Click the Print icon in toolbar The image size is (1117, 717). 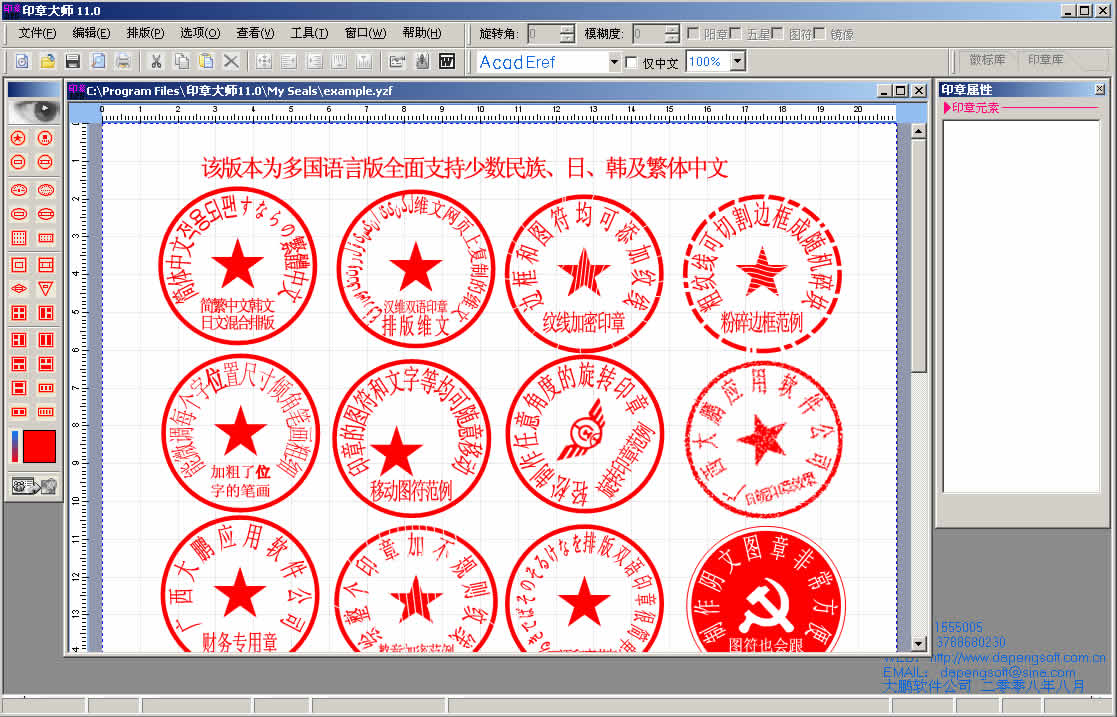(123, 62)
